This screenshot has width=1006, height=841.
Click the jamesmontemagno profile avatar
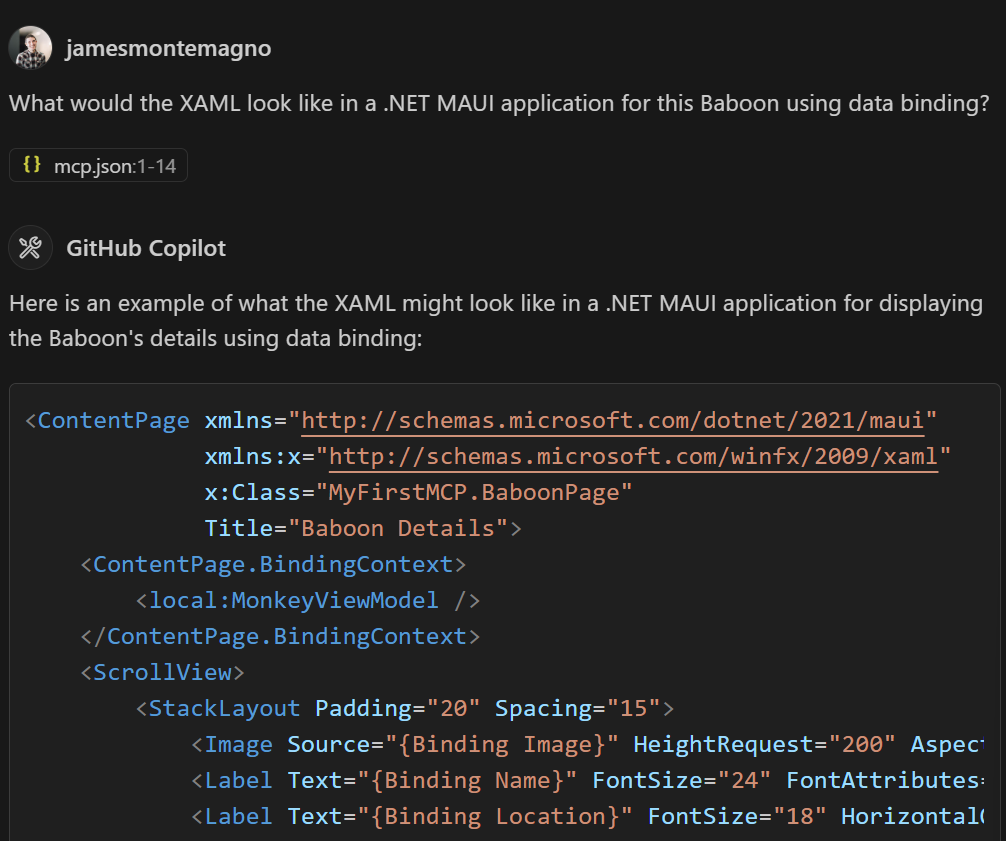tap(30, 48)
